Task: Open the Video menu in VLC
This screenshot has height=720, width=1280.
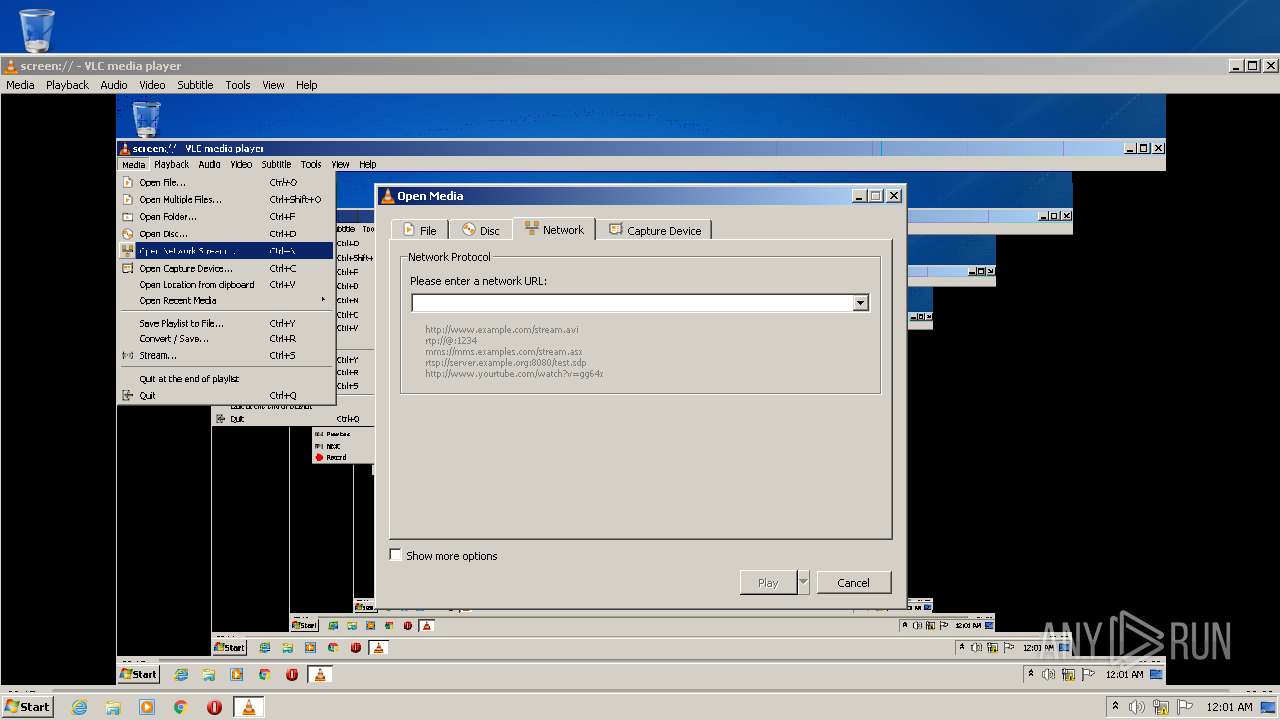Action: click(x=152, y=85)
